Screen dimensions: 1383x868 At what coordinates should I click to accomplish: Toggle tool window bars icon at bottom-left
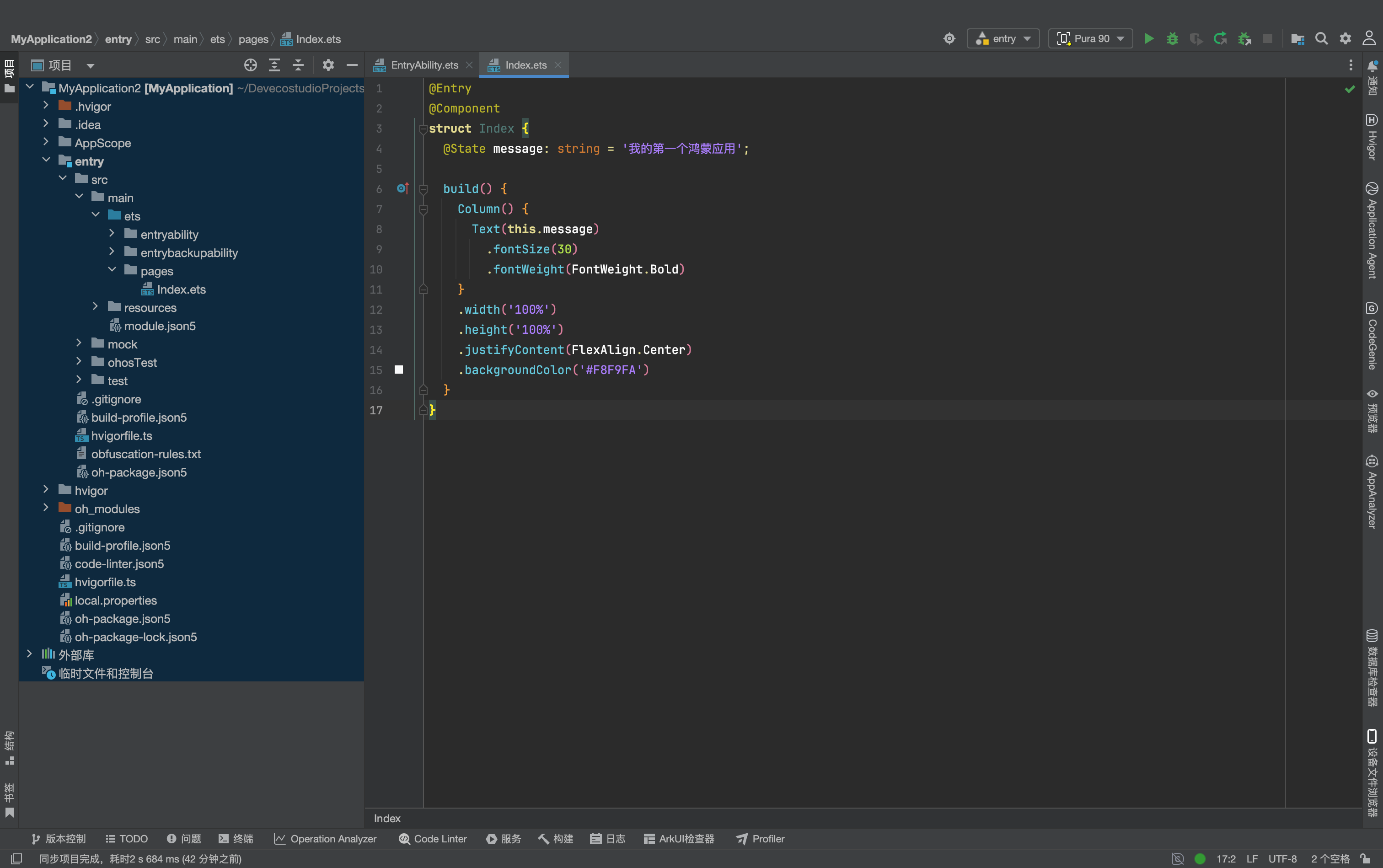(x=16, y=858)
